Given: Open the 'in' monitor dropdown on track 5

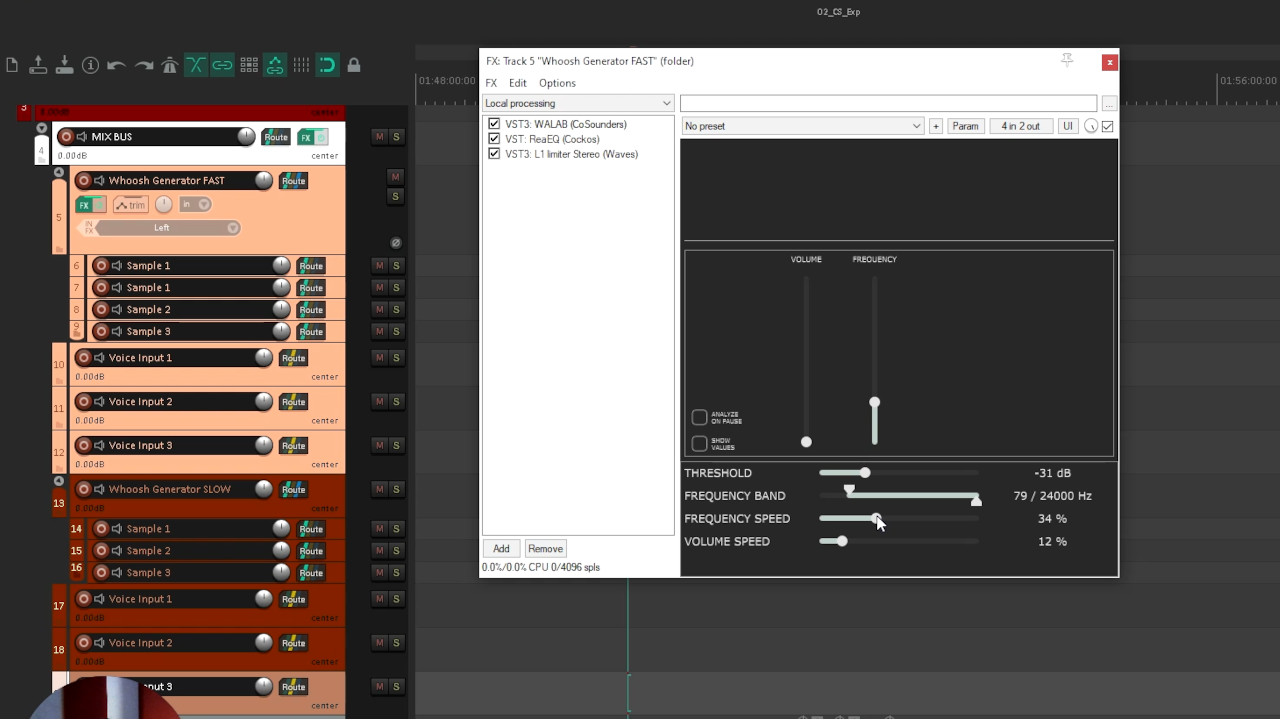Looking at the screenshot, I should tap(195, 205).
